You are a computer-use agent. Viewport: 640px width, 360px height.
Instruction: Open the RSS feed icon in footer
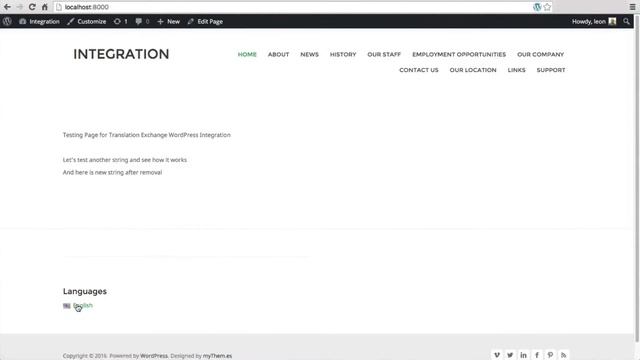(563, 355)
